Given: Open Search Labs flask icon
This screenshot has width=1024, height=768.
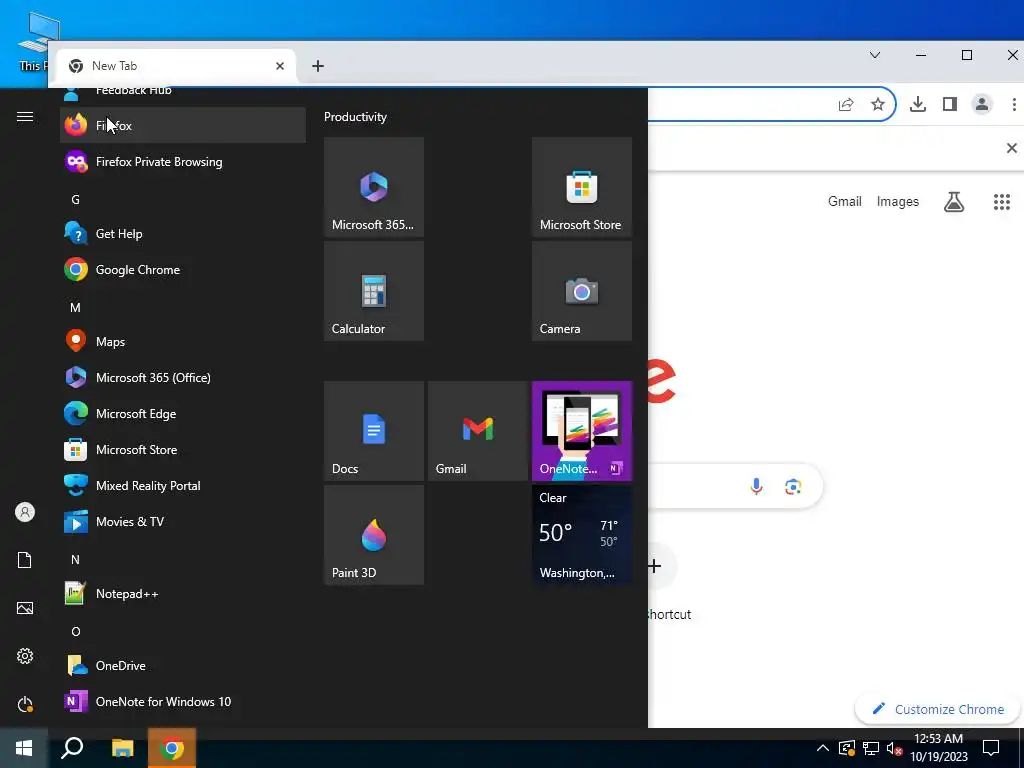Looking at the screenshot, I should tap(954, 202).
